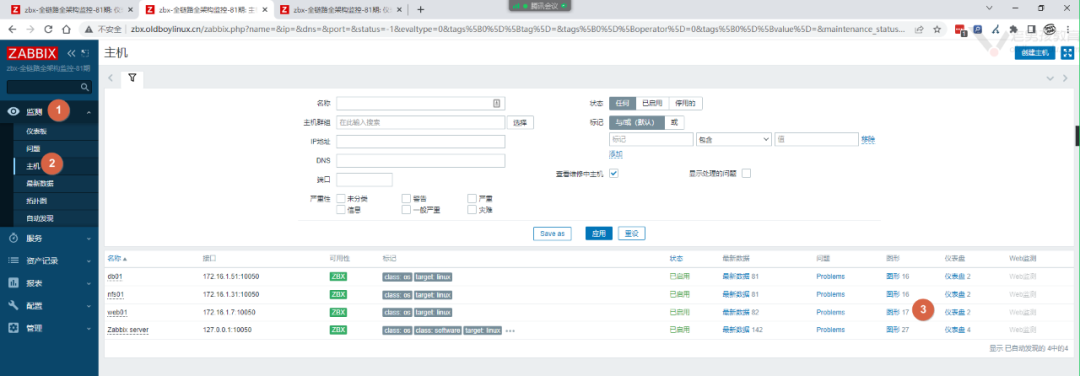Open the blue extension icon in toolbar
Screen dimensions: 1080x376
click(x=978, y=30)
